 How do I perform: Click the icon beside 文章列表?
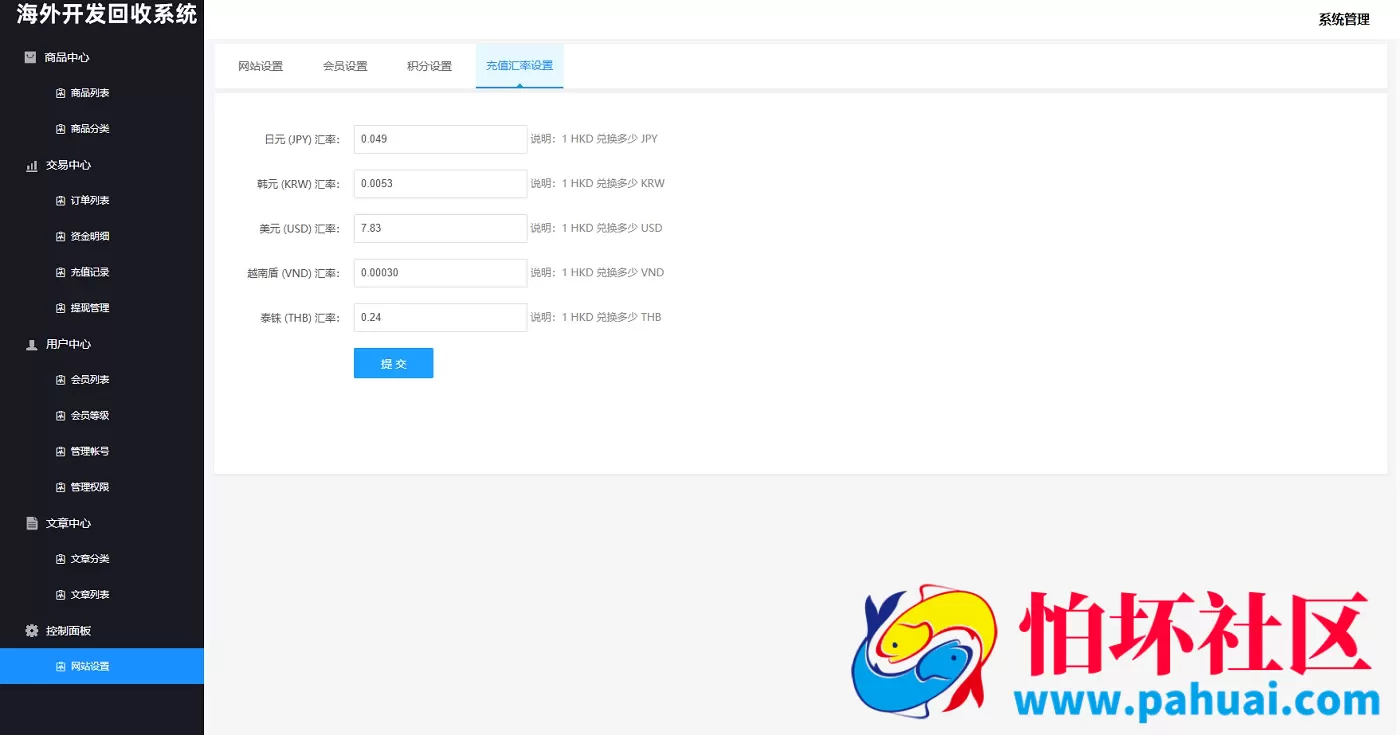pyautogui.click(x=60, y=595)
